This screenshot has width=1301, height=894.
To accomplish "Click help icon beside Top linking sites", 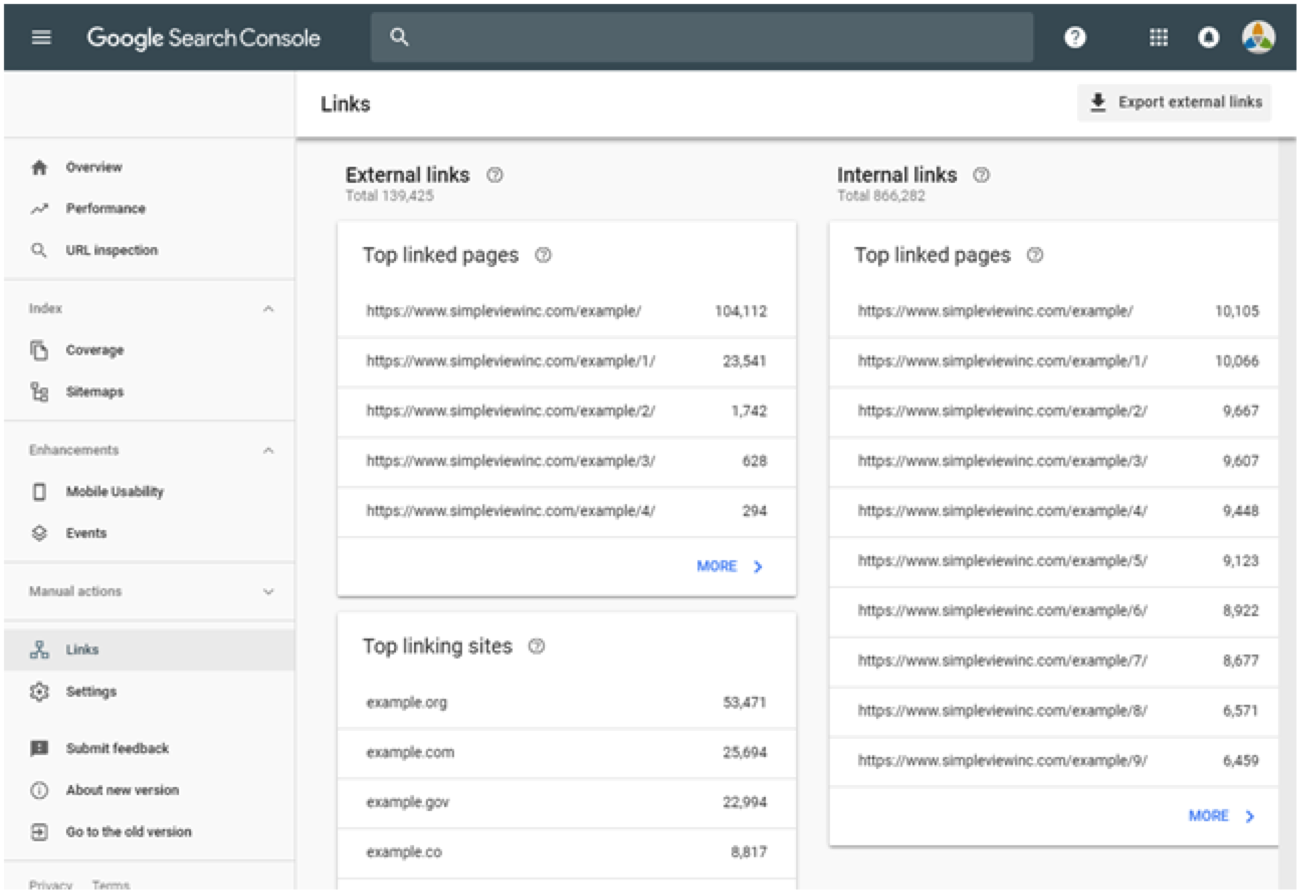I will 536,646.
